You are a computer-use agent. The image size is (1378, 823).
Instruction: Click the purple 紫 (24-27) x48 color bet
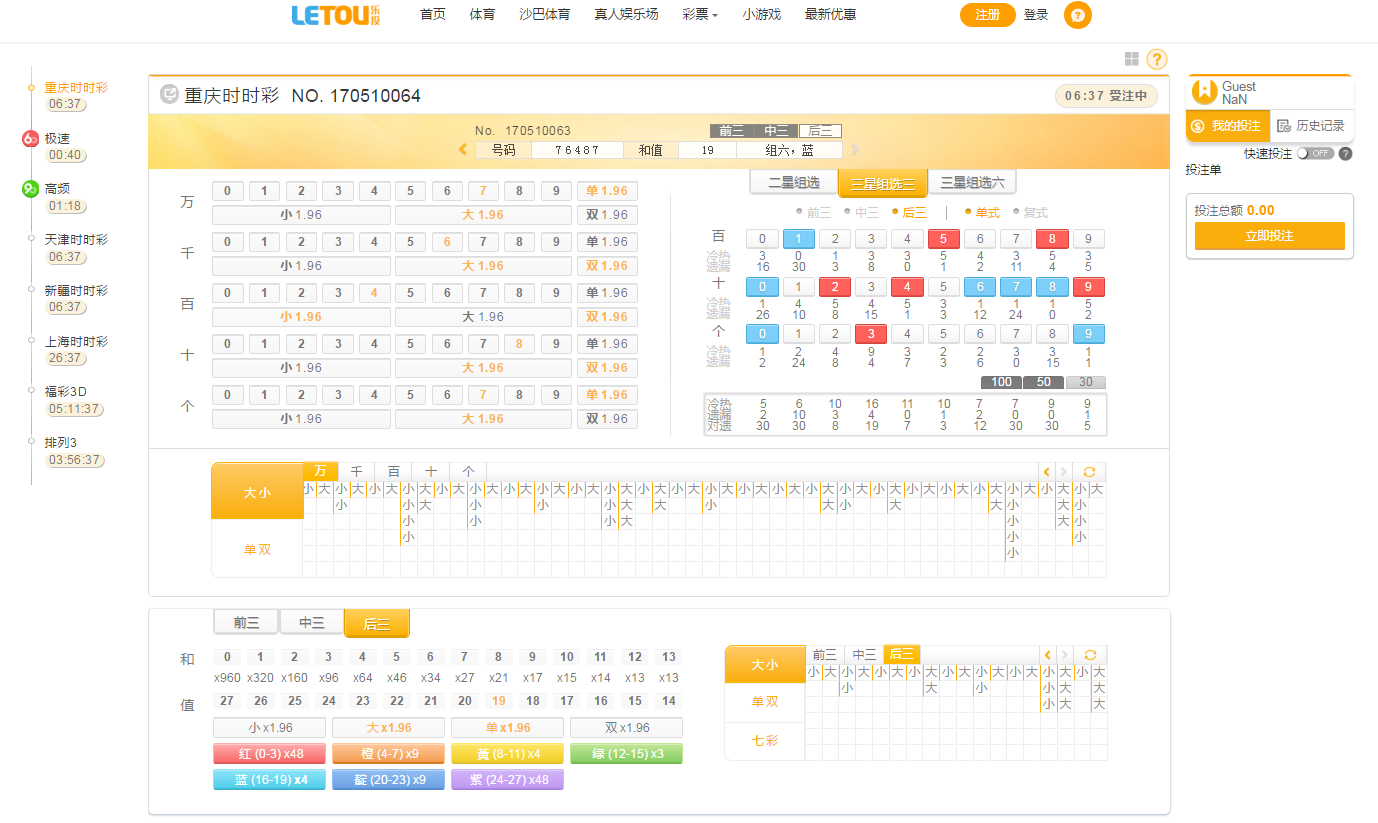(507, 780)
